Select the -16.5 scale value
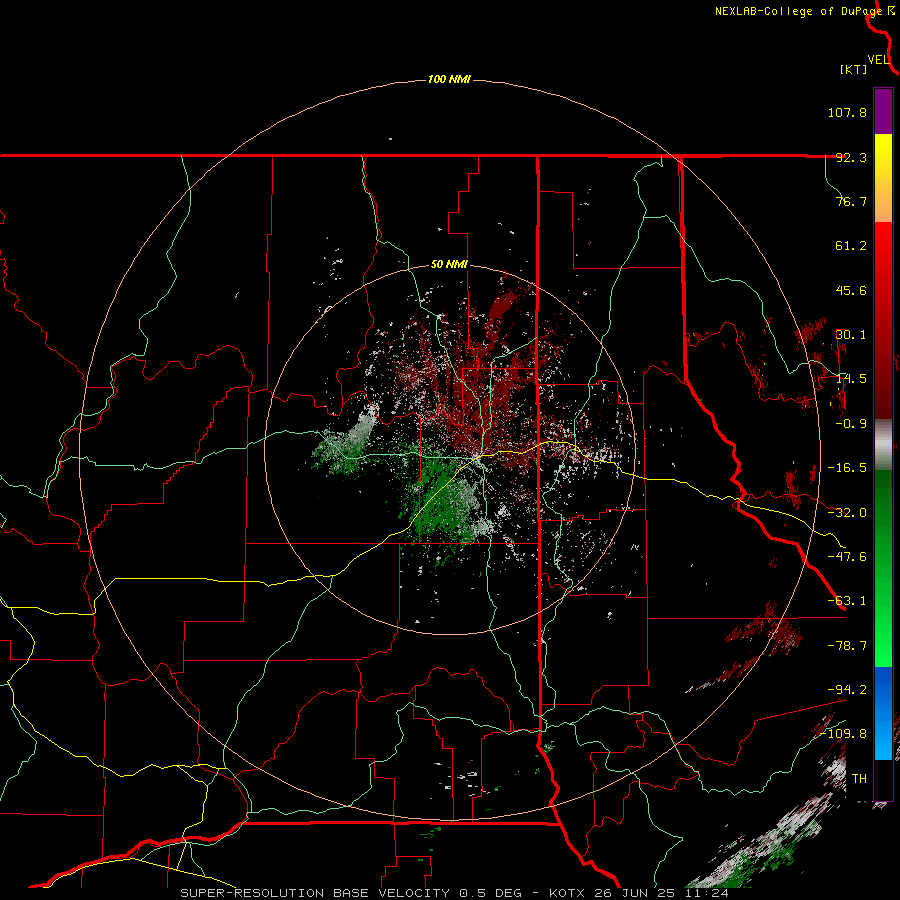 pos(847,468)
